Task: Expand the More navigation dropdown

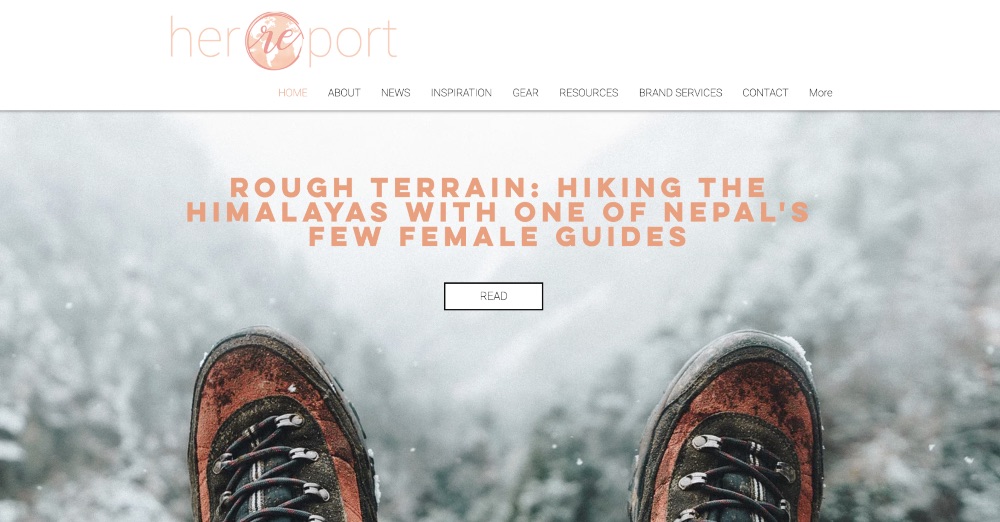Action: coord(820,93)
